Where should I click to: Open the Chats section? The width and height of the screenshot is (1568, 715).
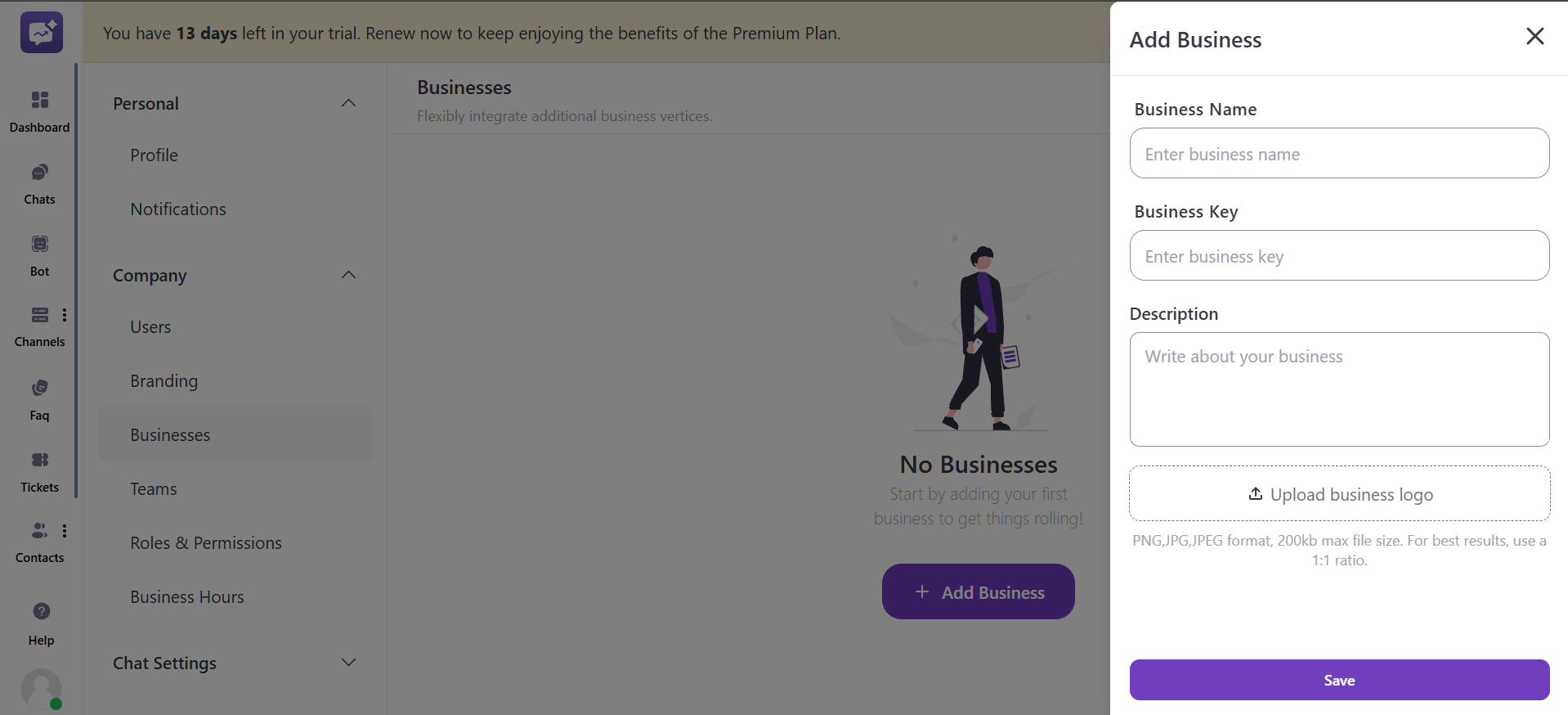[39, 182]
